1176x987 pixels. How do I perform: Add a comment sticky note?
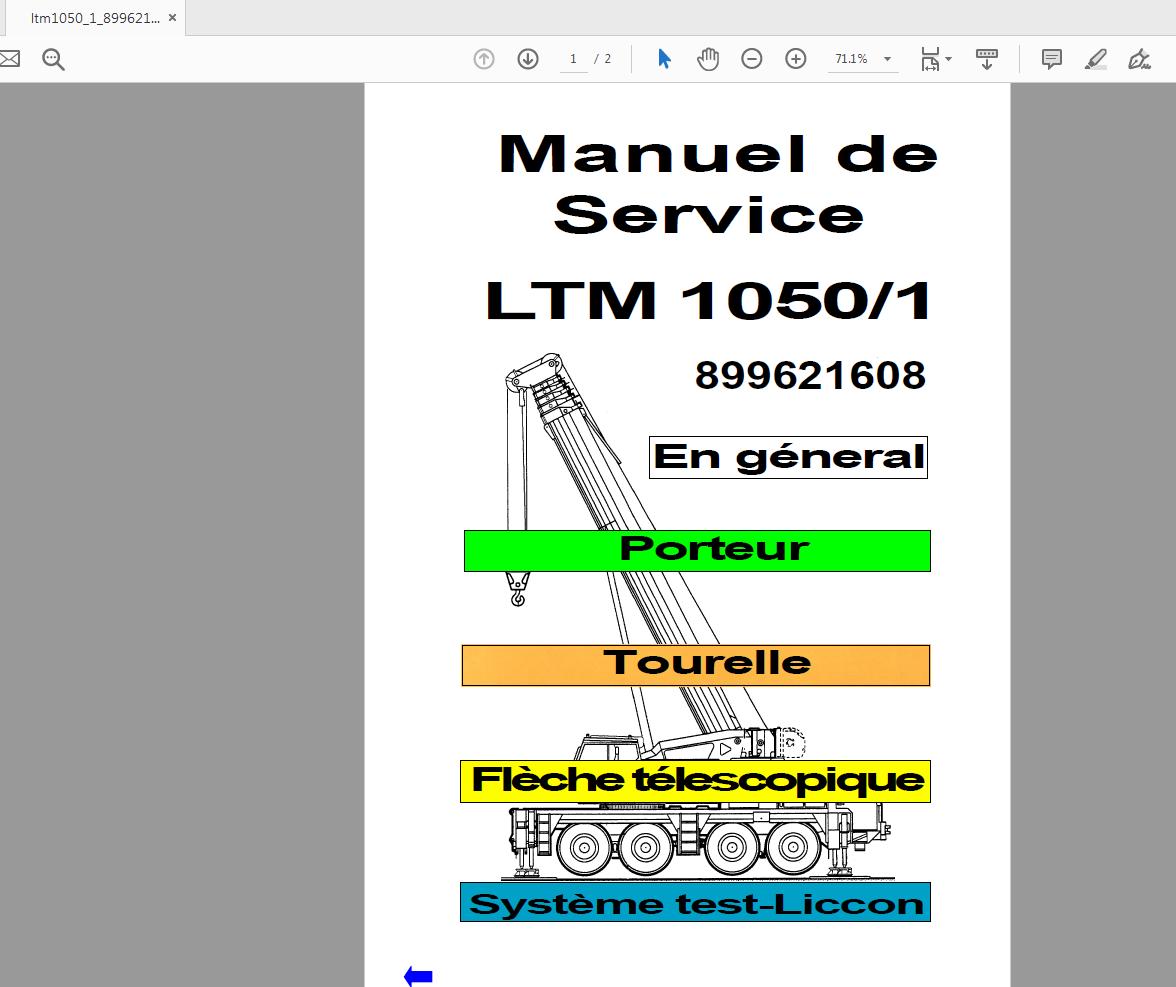(x=1052, y=58)
